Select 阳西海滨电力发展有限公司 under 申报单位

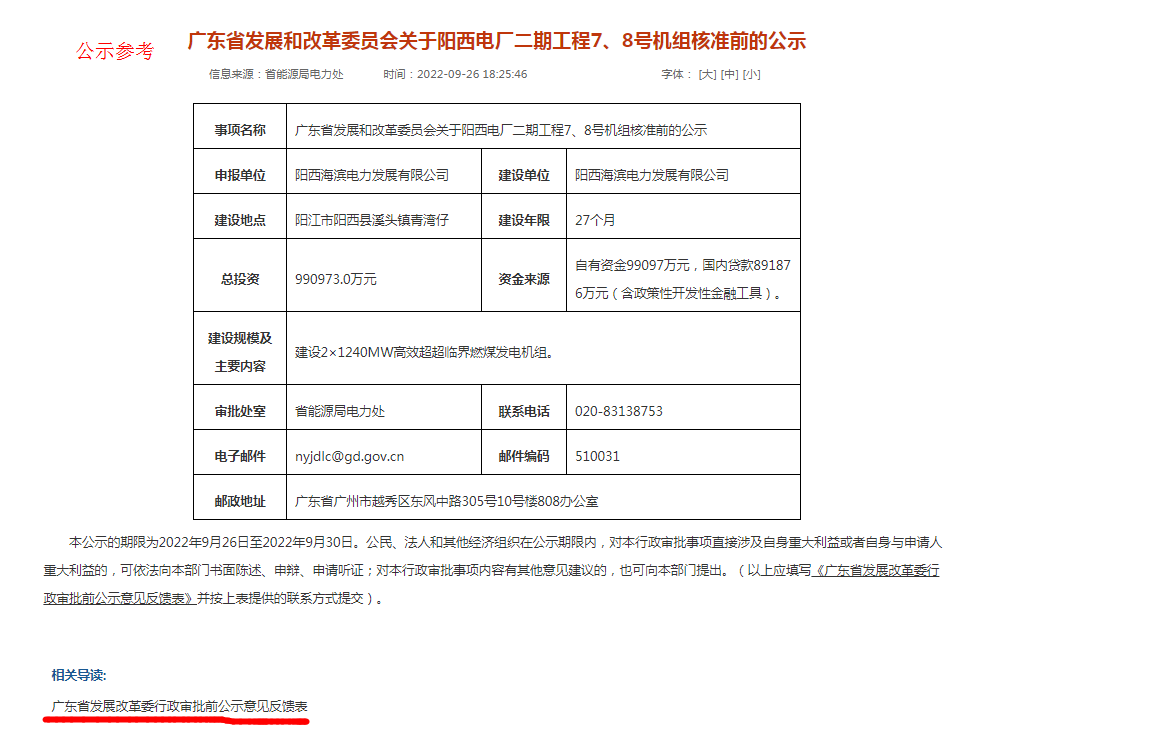click(371, 175)
